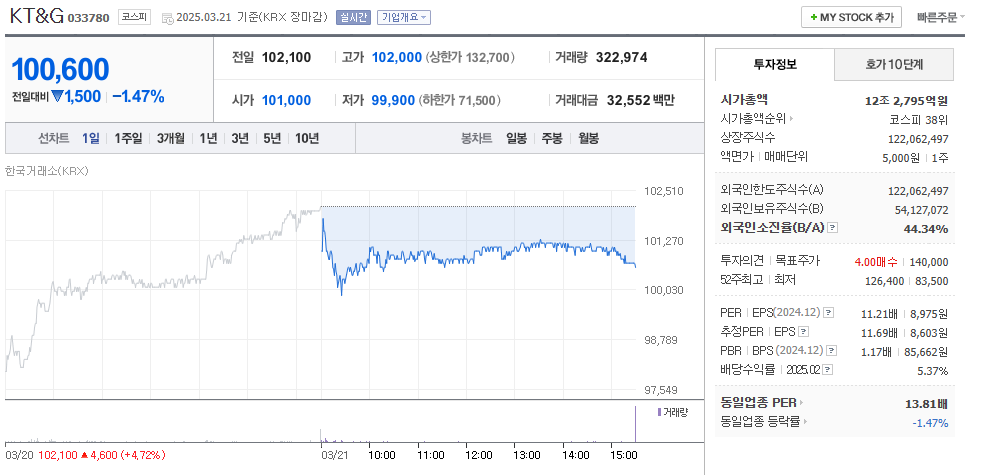
Task: Click the 동일업종 PER value 13.81배
Action: point(927,404)
